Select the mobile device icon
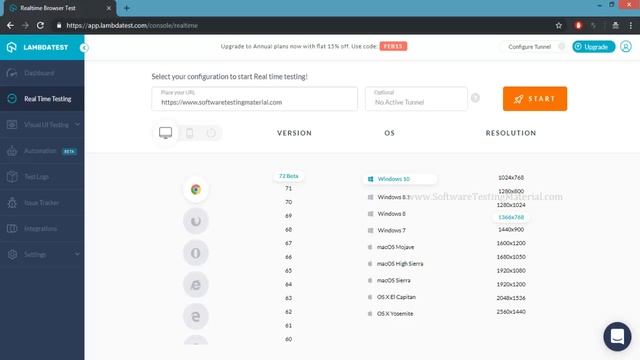Image resolution: width=640 pixels, height=360 pixels. pyautogui.click(x=189, y=133)
